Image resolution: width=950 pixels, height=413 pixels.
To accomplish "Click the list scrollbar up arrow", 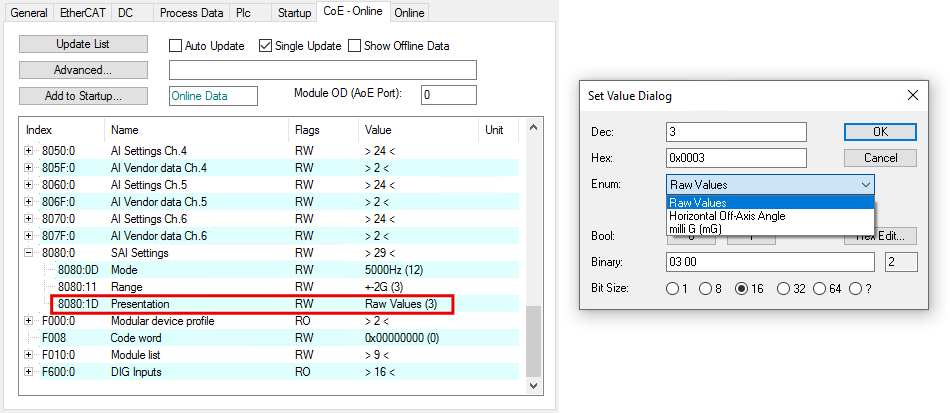I will (x=533, y=127).
